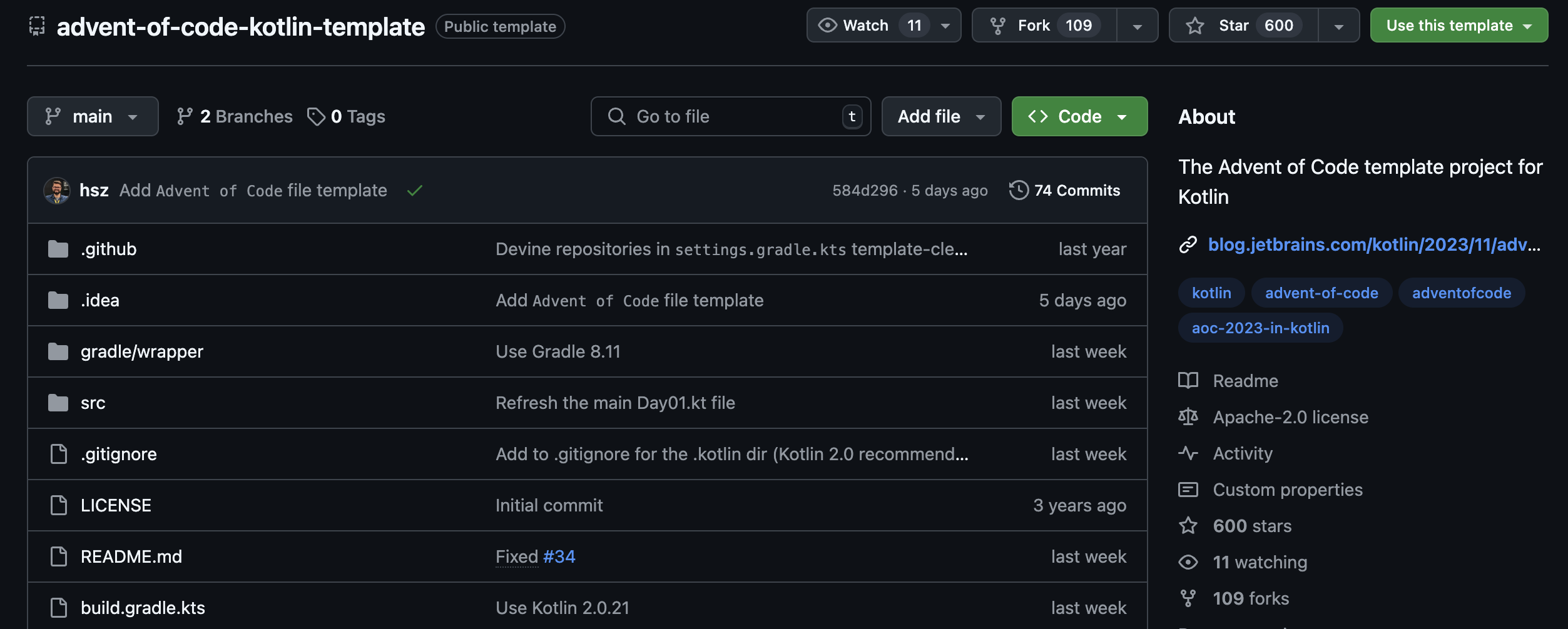Viewport: 1568px width, 629px height.
Task: Expand the Add file dropdown
Action: point(941,116)
